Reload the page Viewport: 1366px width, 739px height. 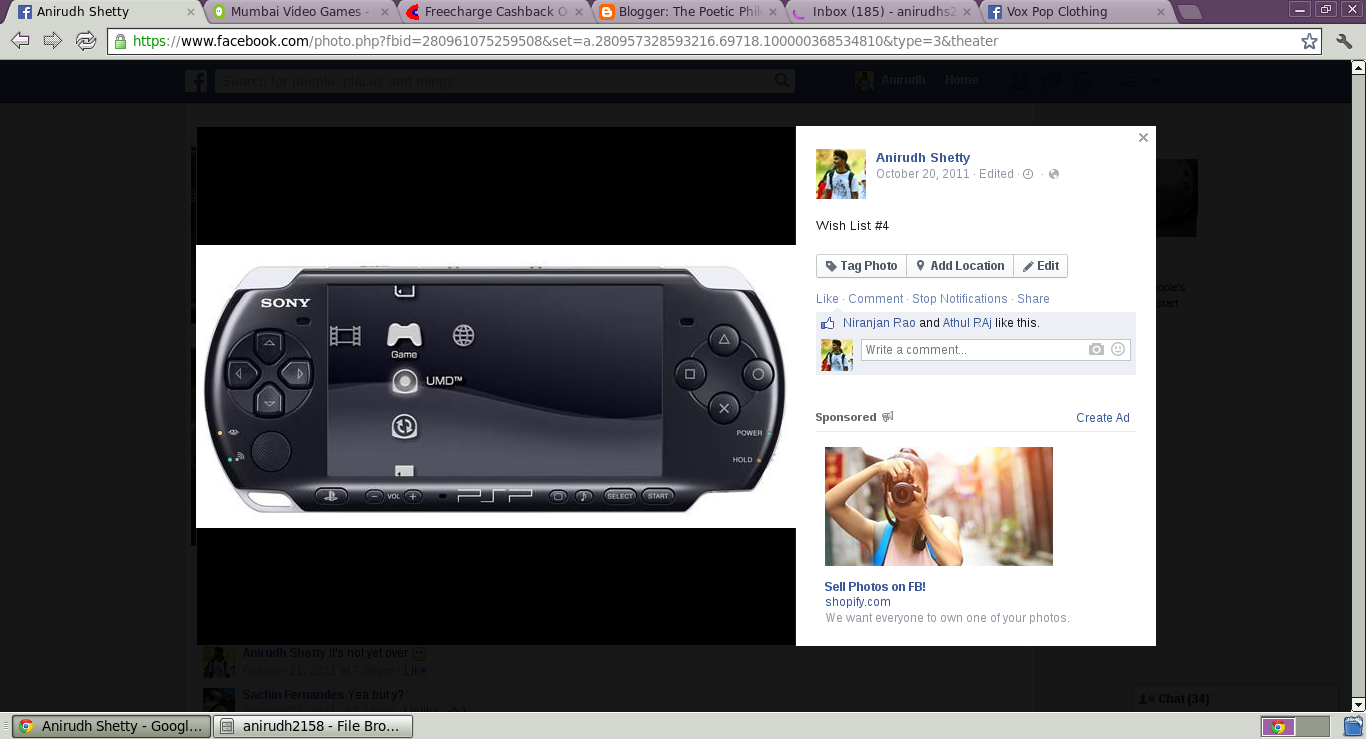pyautogui.click(x=86, y=41)
